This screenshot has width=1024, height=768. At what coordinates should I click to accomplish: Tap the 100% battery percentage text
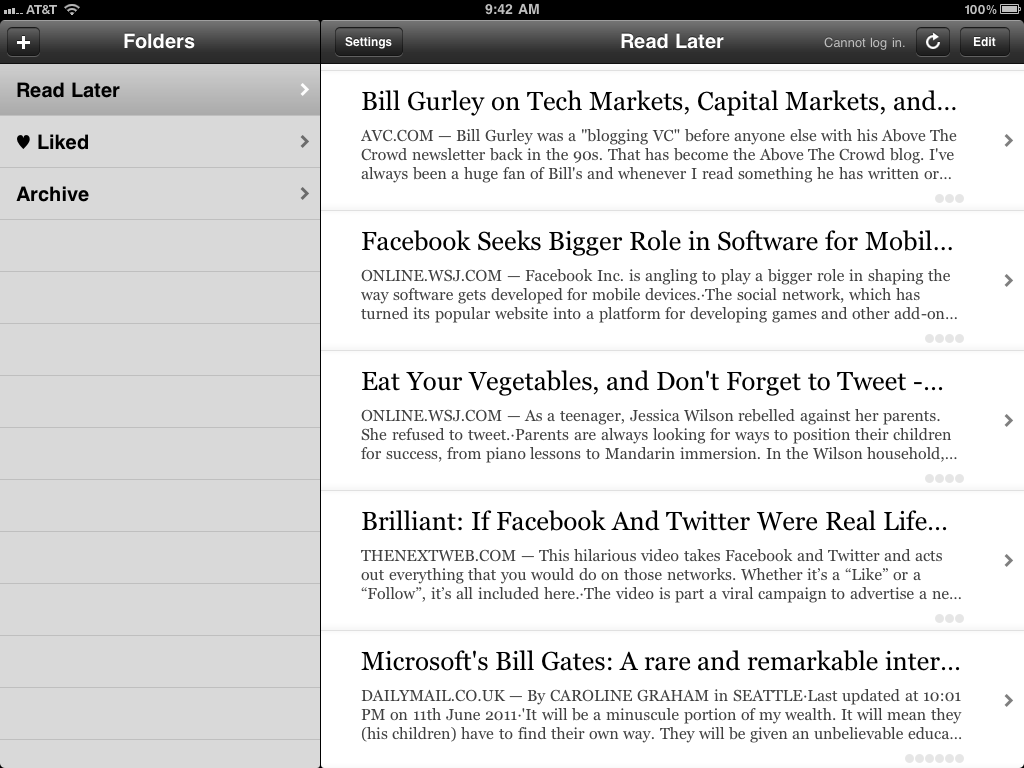980,9
